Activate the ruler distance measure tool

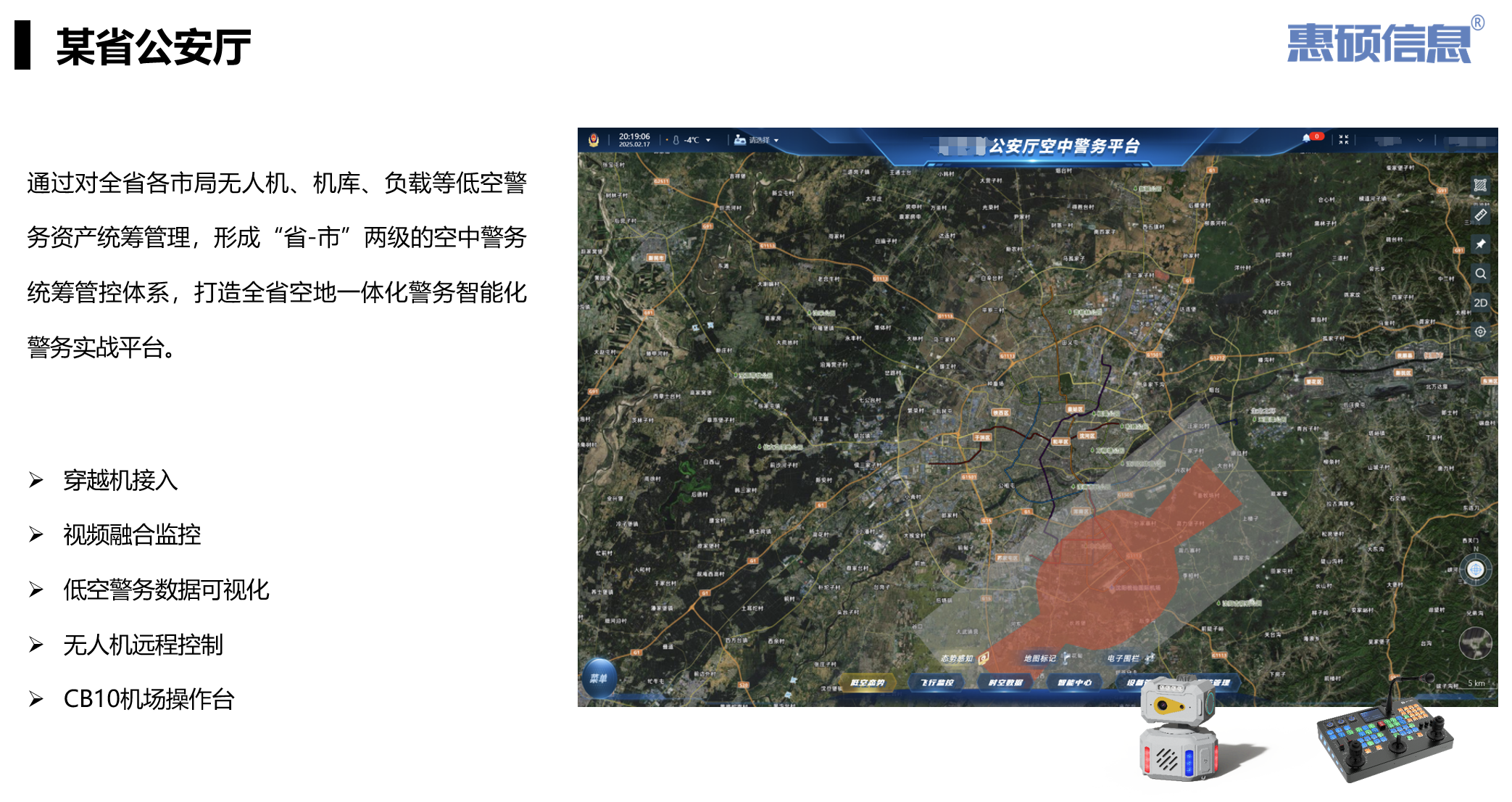click(x=1480, y=215)
